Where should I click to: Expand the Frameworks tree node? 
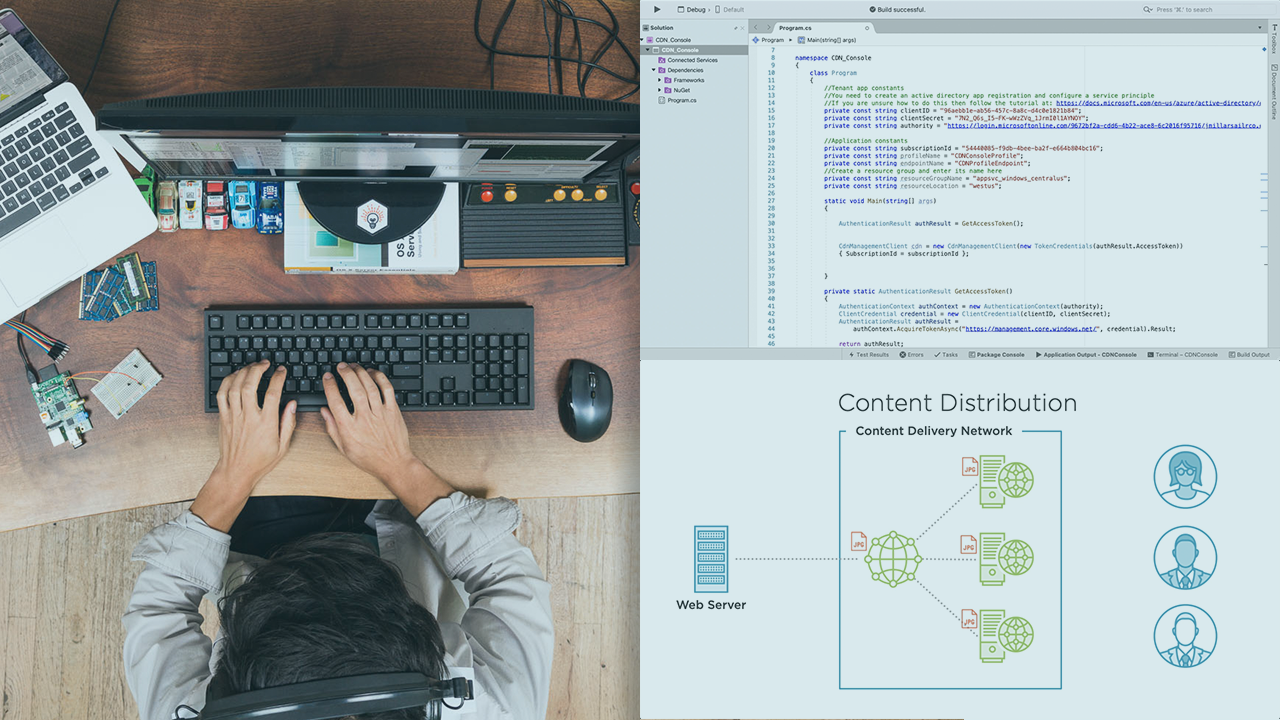[659, 80]
